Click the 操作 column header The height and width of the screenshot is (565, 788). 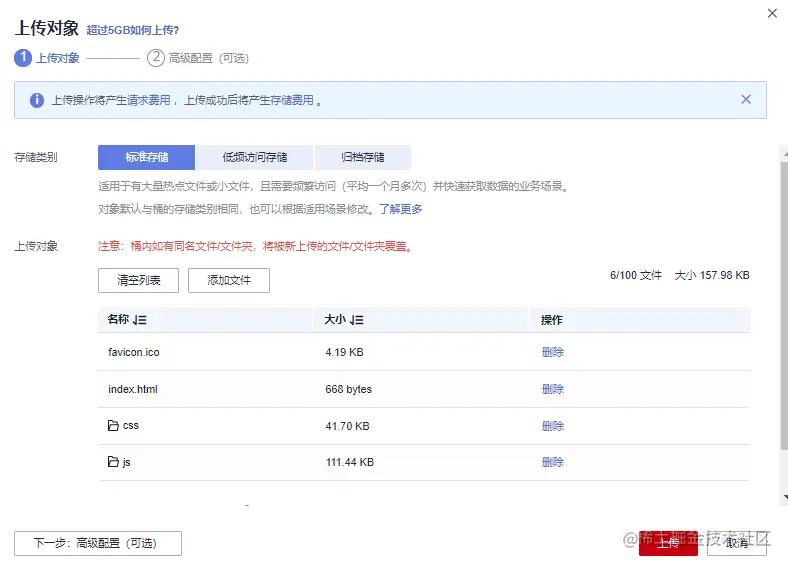point(551,320)
